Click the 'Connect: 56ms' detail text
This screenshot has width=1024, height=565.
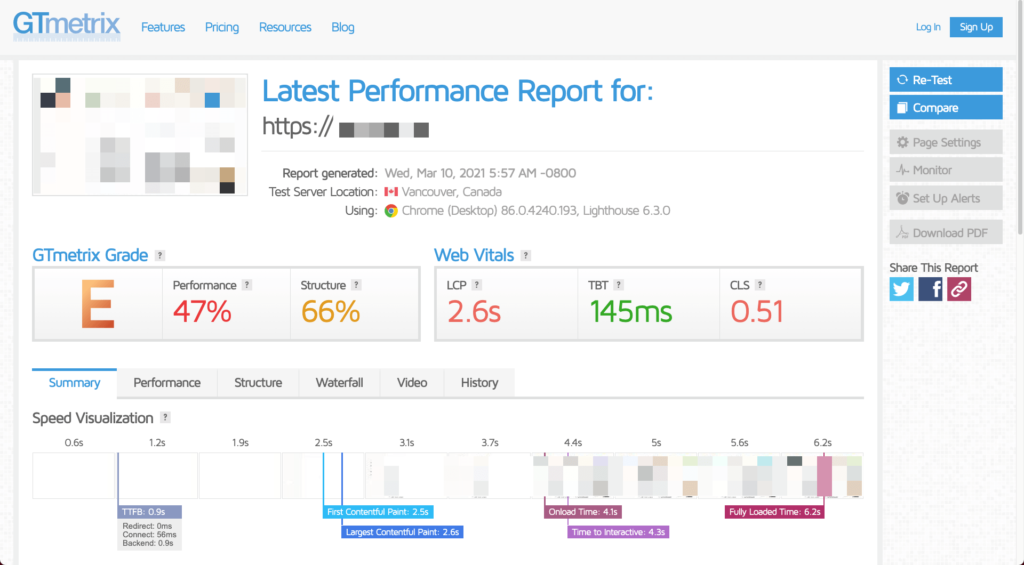click(148, 535)
